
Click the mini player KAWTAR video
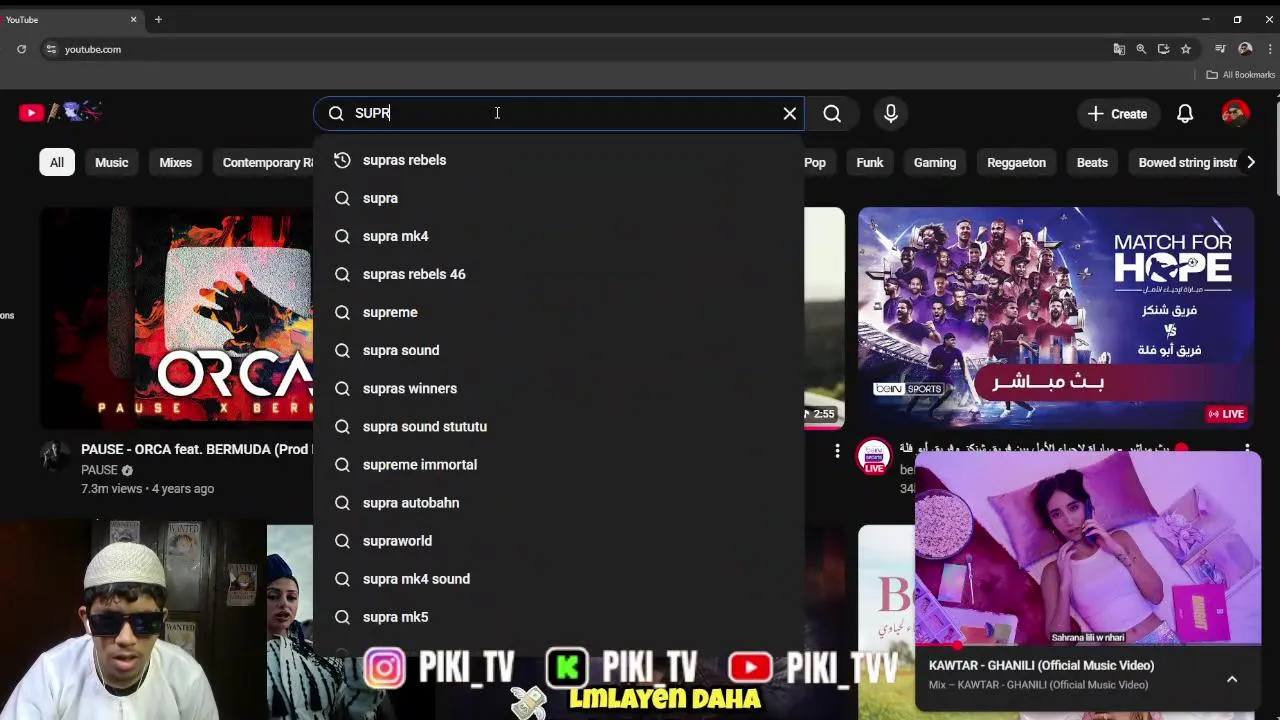(x=1088, y=549)
